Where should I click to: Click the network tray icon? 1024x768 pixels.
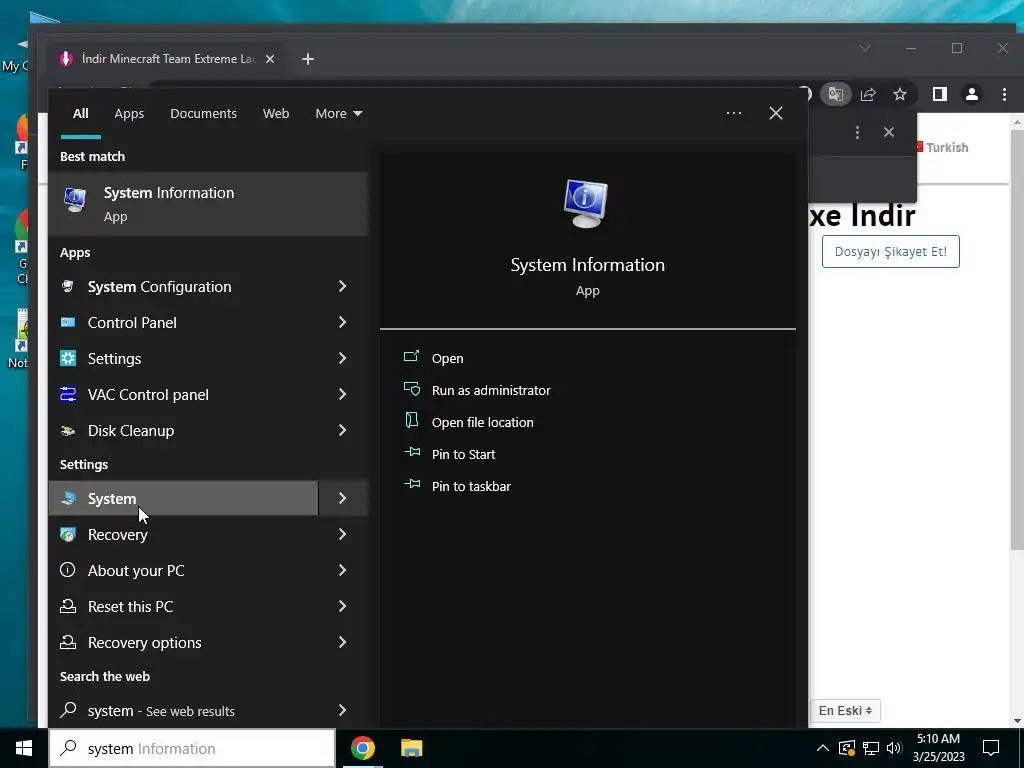point(871,748)
